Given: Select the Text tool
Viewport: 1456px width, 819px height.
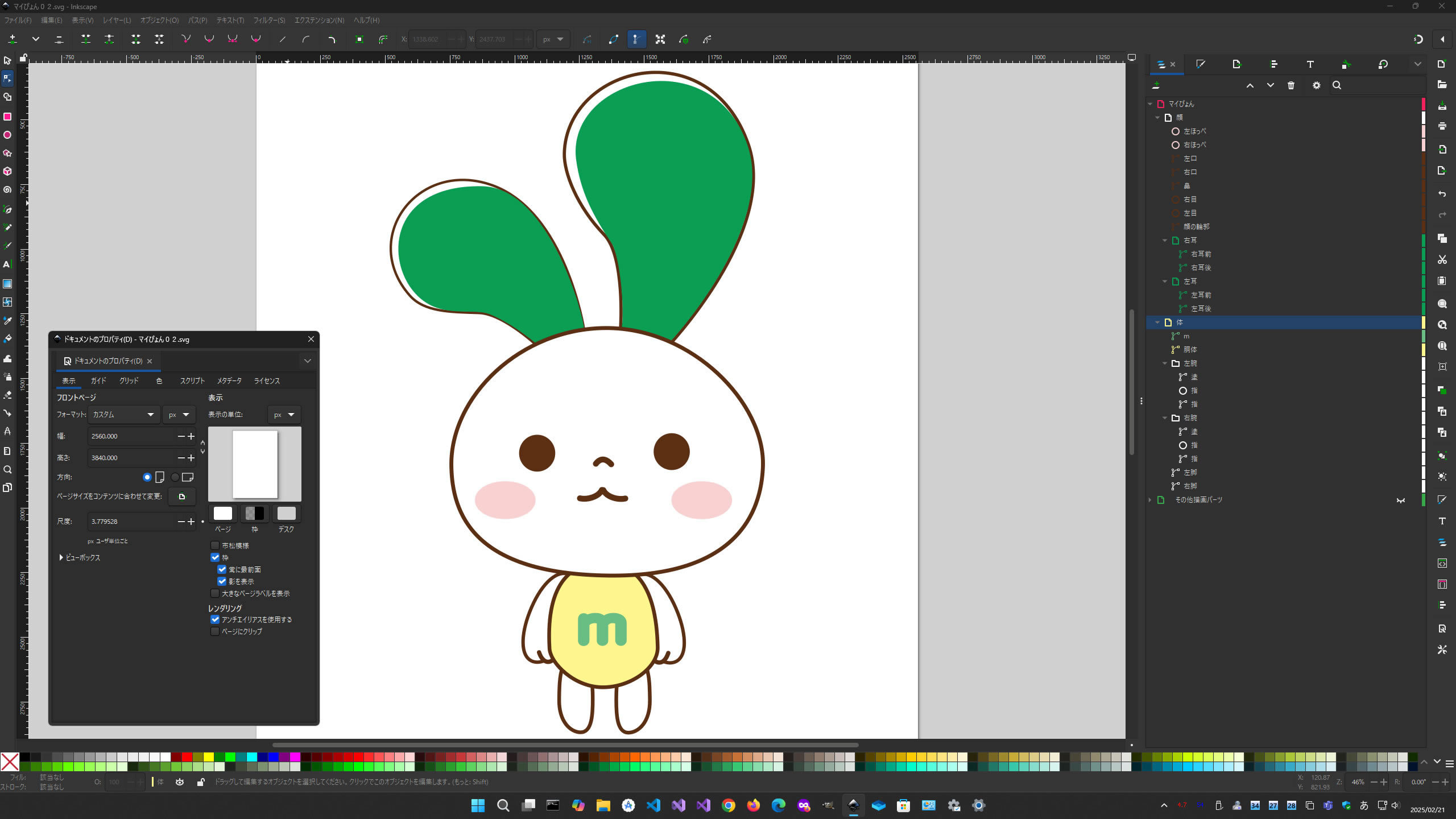Looking at the screenshot, I should [x=7, y=264].
